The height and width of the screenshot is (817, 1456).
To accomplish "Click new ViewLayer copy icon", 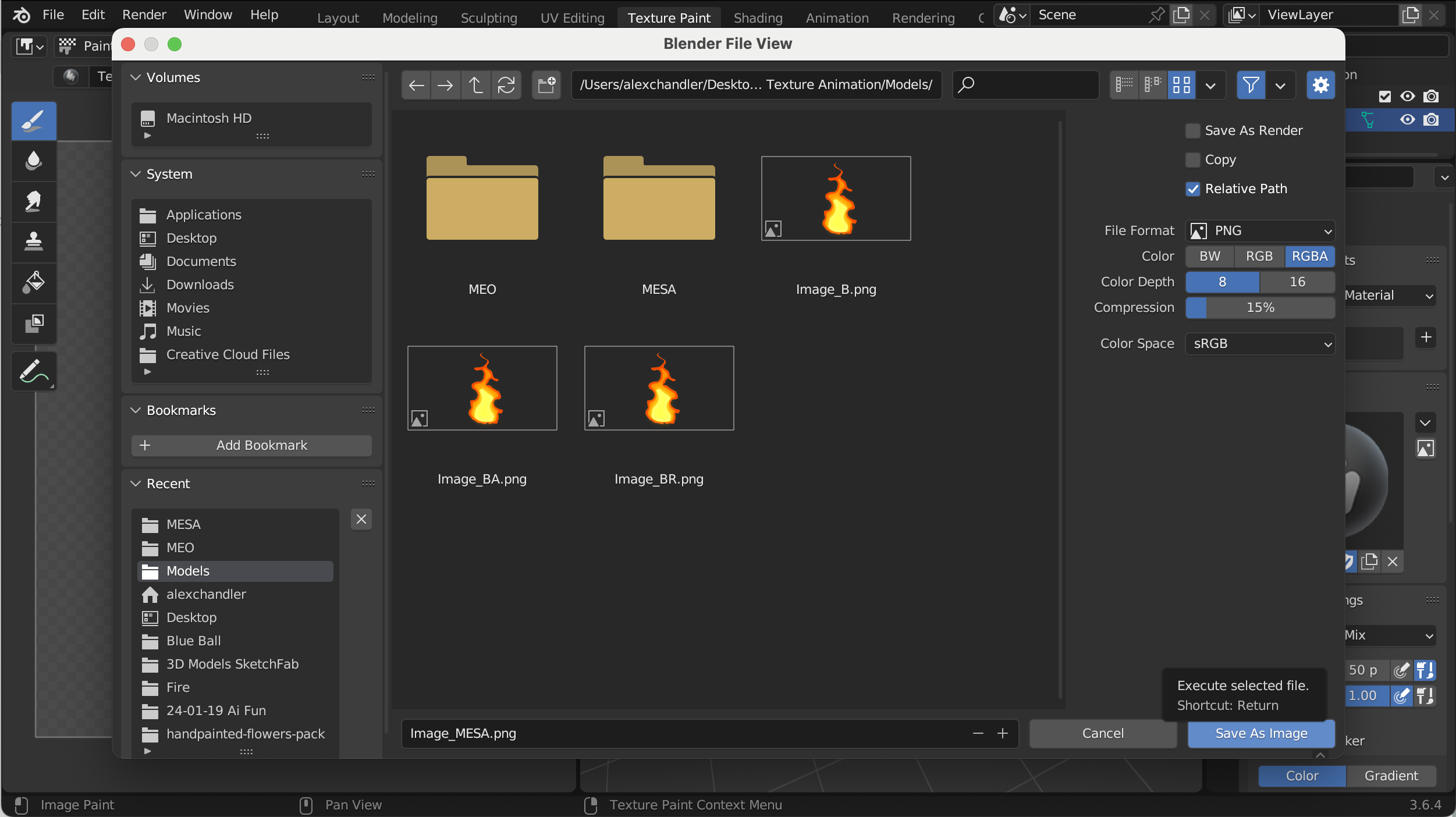I will pyautogui.click(x=1411, y=15).
